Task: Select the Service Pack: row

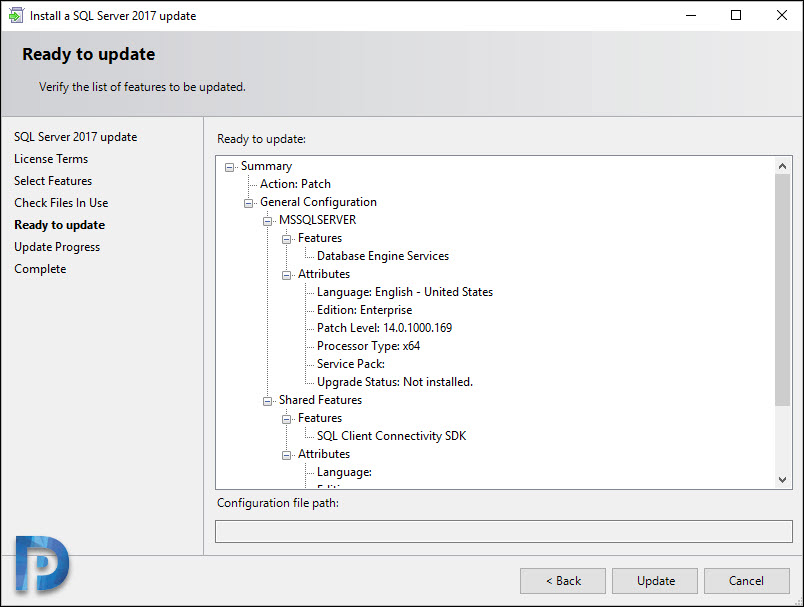Action: [x=351, y=364]
